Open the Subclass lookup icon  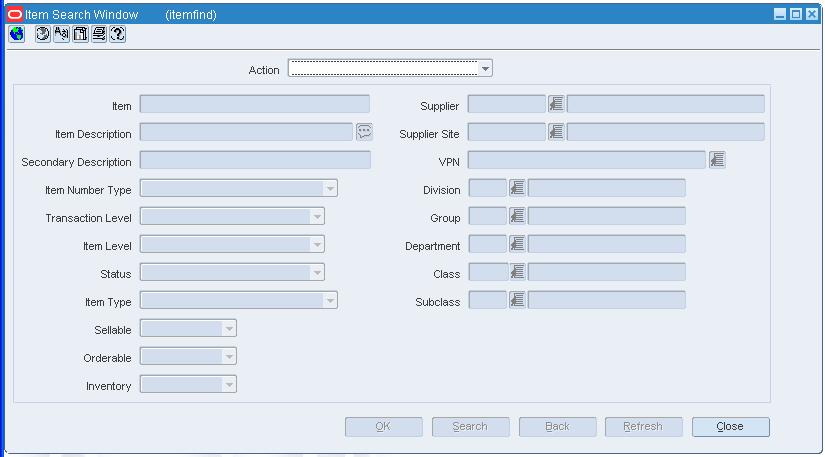coord(517,300)
